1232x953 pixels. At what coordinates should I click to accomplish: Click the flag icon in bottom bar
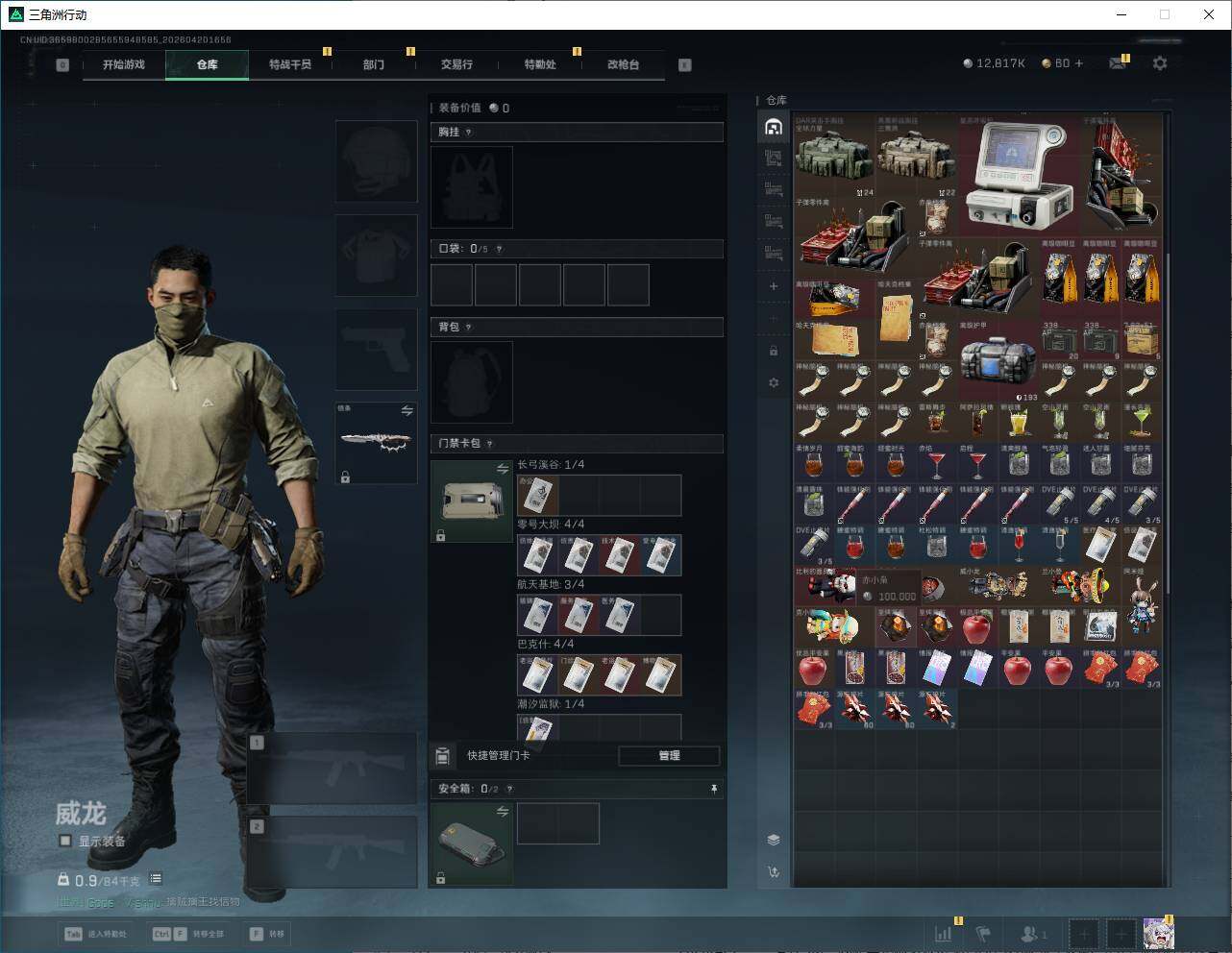point(983,933)
